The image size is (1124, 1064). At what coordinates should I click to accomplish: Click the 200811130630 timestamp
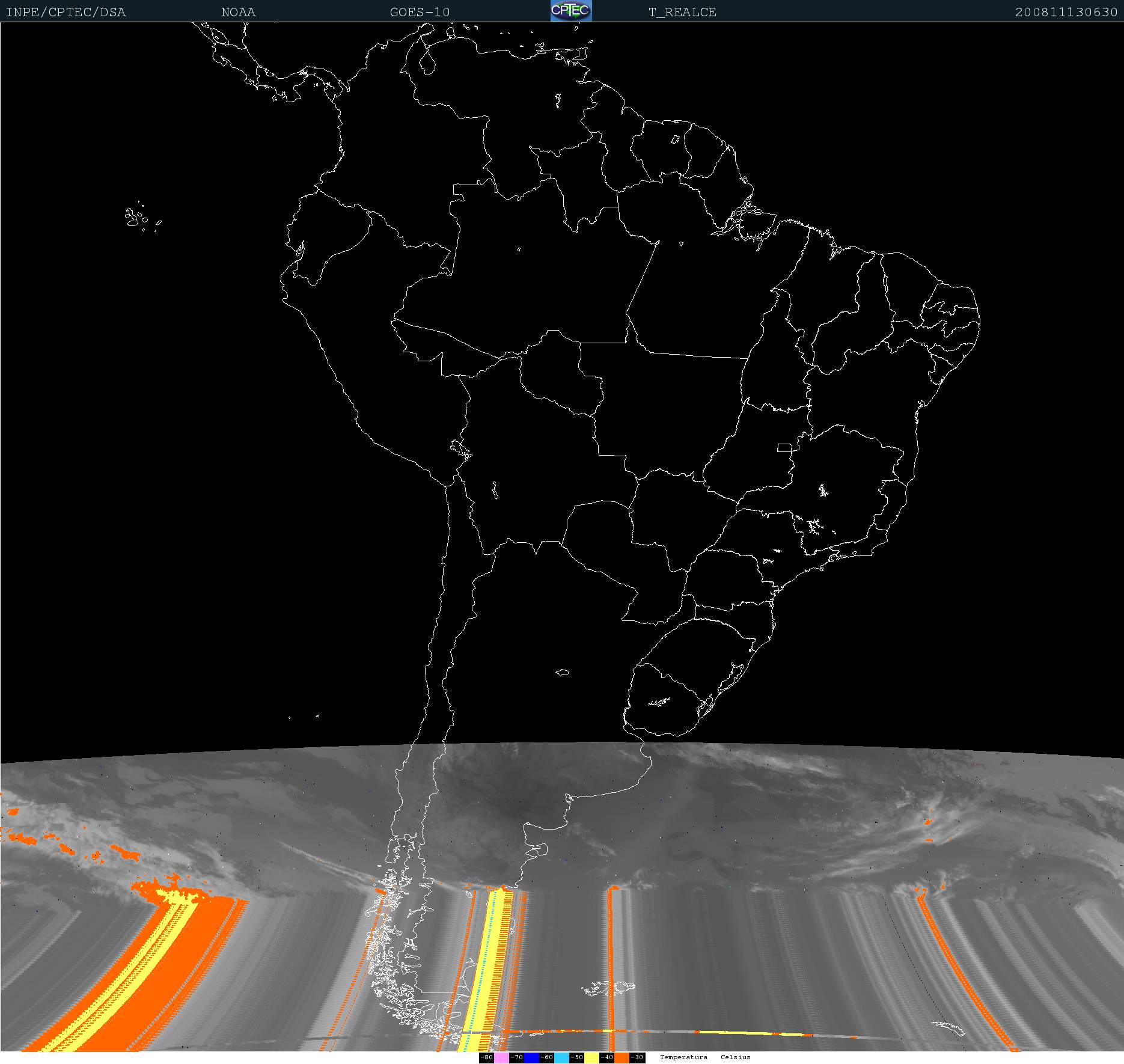[1066, 12]
